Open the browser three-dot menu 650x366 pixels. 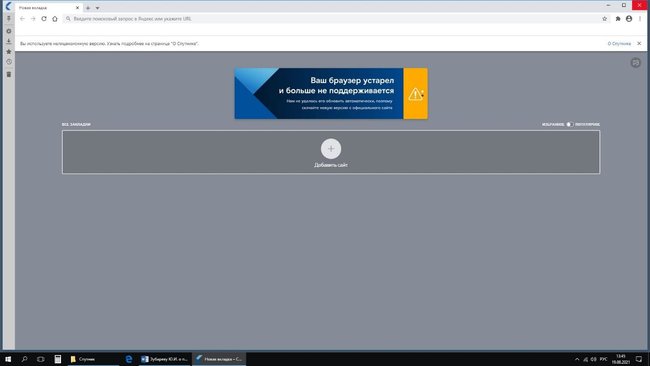coord(640,19)
